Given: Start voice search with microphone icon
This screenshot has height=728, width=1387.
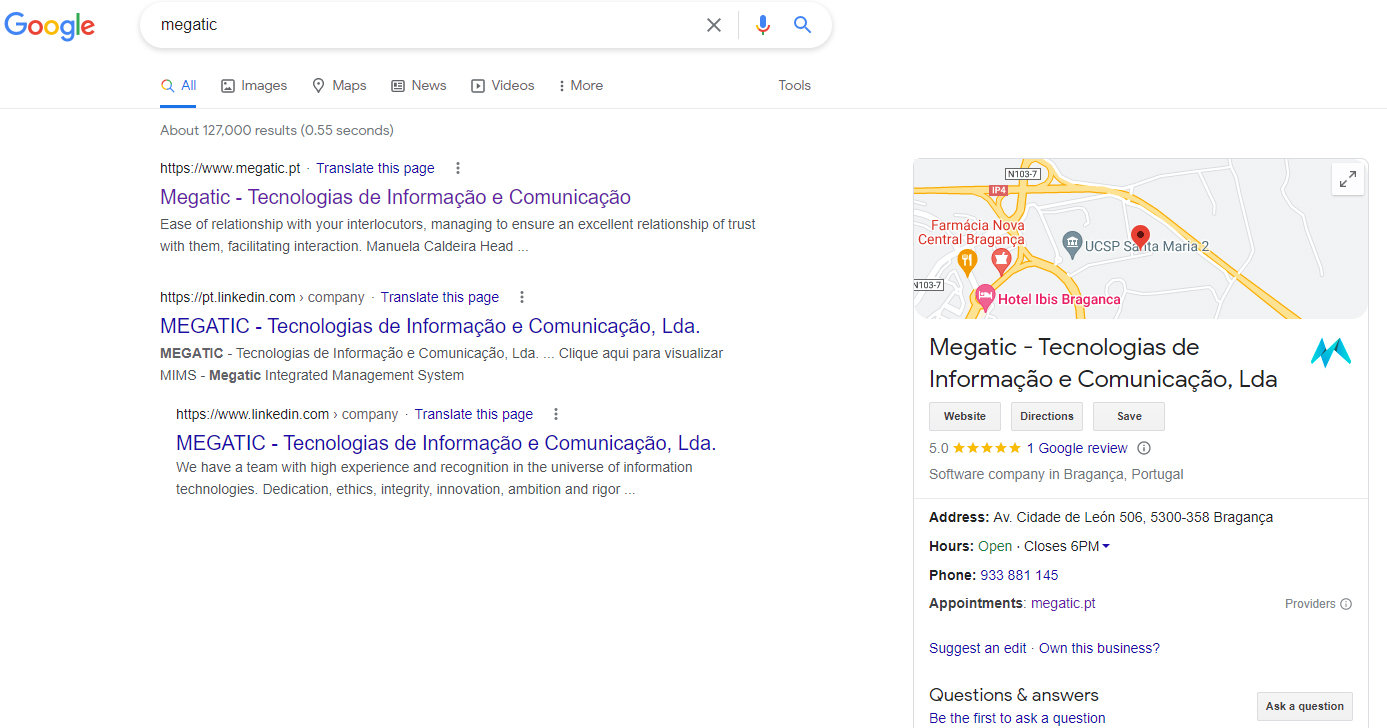Looking at the screenshot, I should (x=763, y=25).
